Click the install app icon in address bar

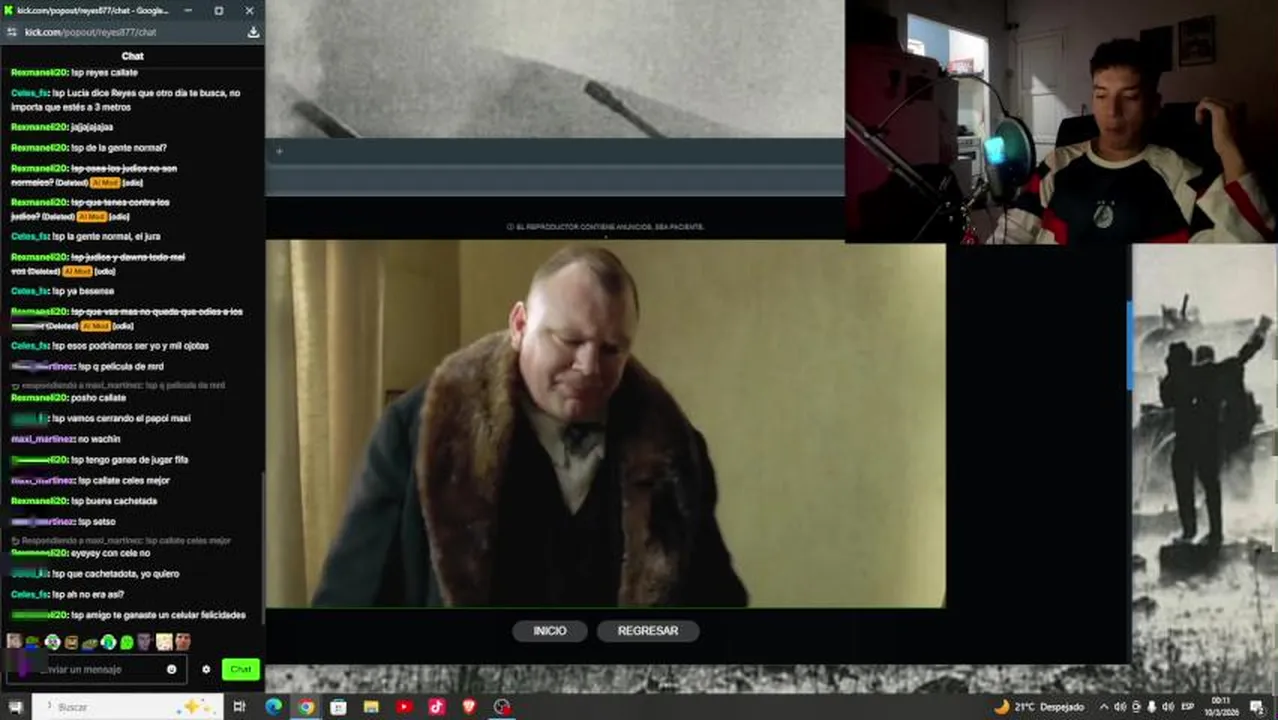[x=253, y=32]
